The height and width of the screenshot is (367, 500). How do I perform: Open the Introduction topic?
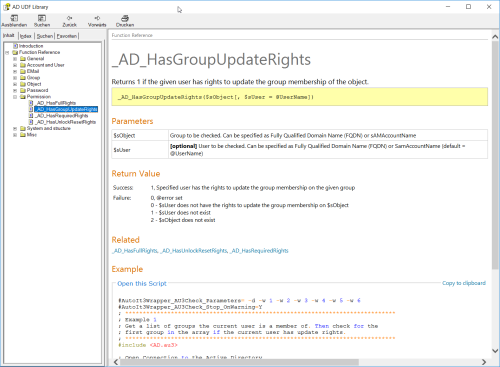pyautogui.click(x=31, y=46)
